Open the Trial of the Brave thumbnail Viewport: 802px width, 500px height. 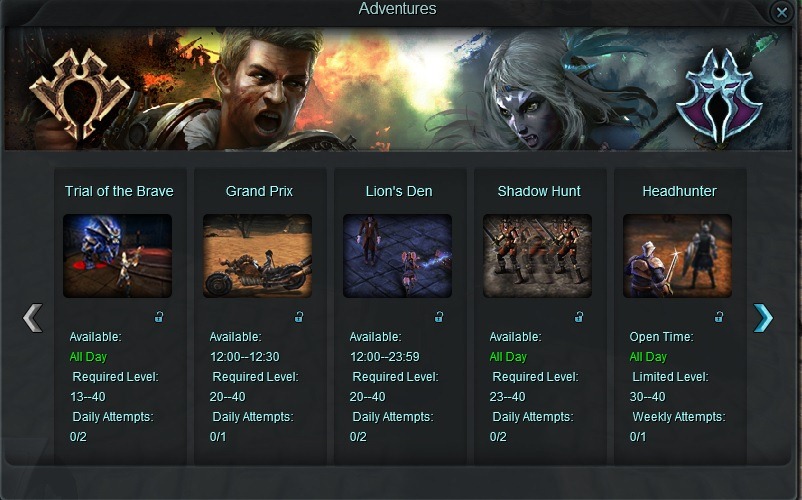118,256
